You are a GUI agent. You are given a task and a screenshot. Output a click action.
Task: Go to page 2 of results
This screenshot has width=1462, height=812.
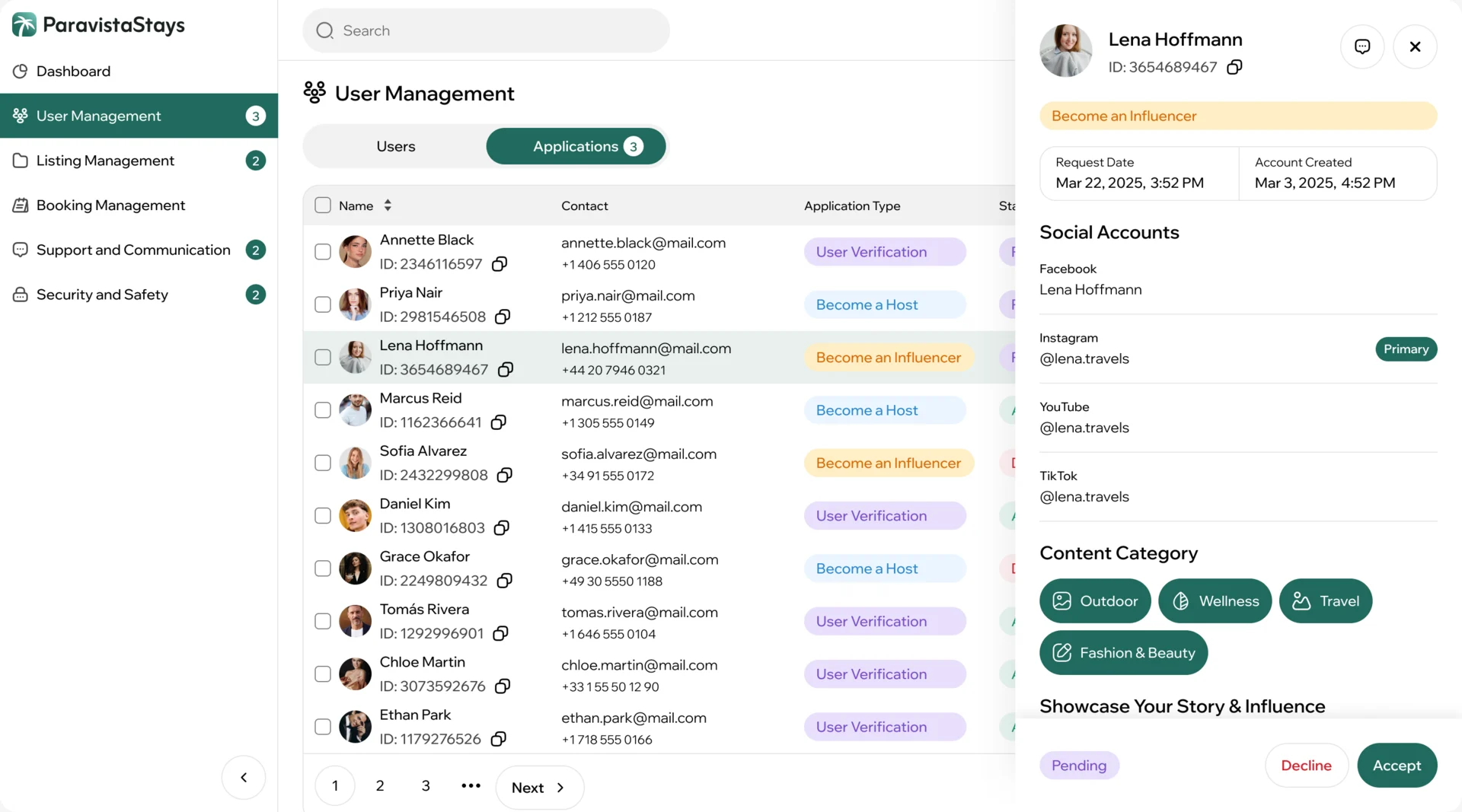click(x=380, y=786)
